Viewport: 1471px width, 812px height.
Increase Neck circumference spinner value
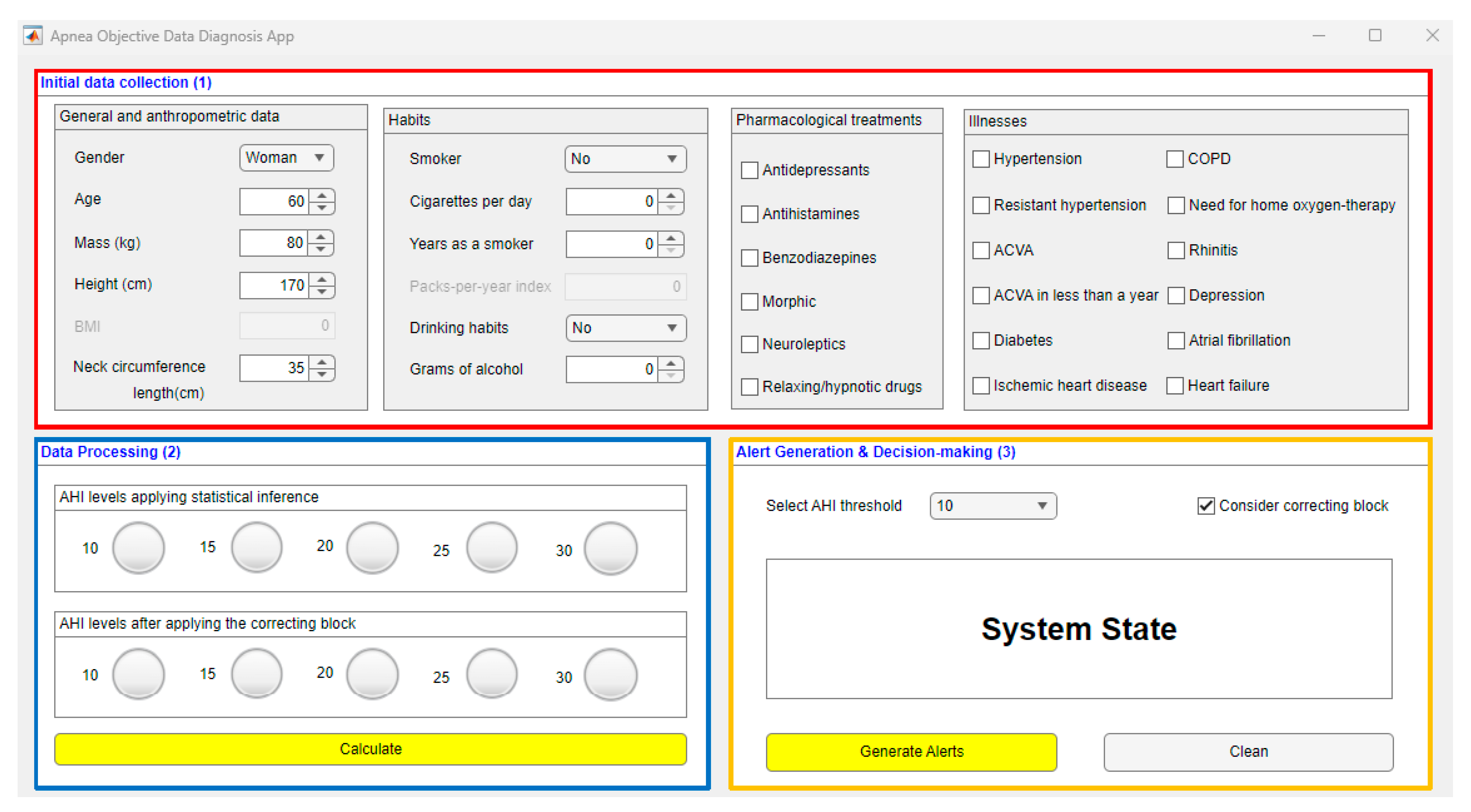(322, 361)
